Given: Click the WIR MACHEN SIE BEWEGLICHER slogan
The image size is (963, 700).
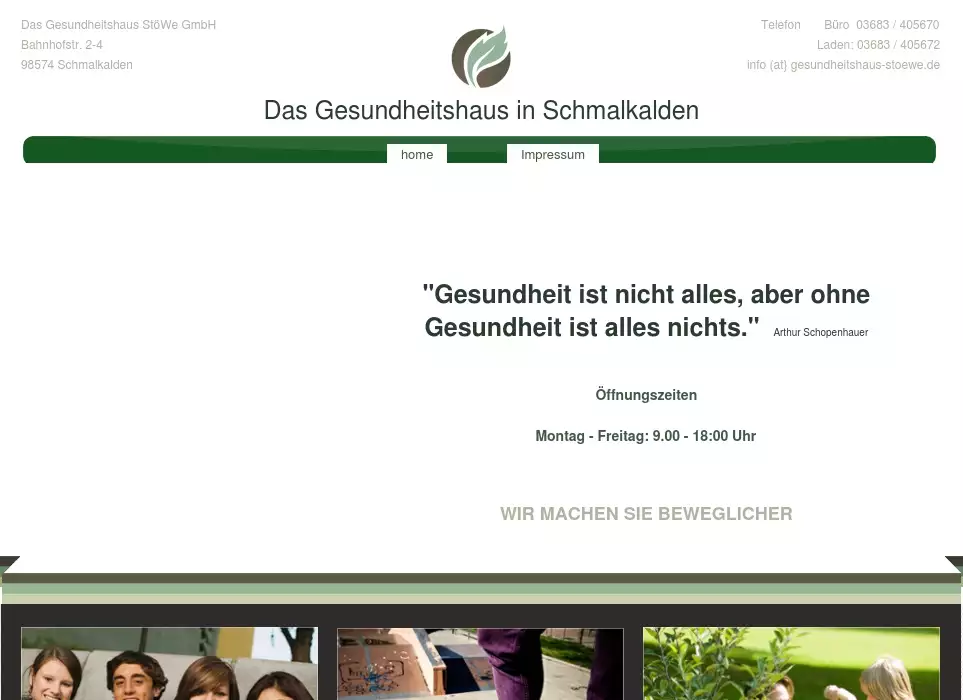Looking at the screenshot, I should [x=646, y=514].
